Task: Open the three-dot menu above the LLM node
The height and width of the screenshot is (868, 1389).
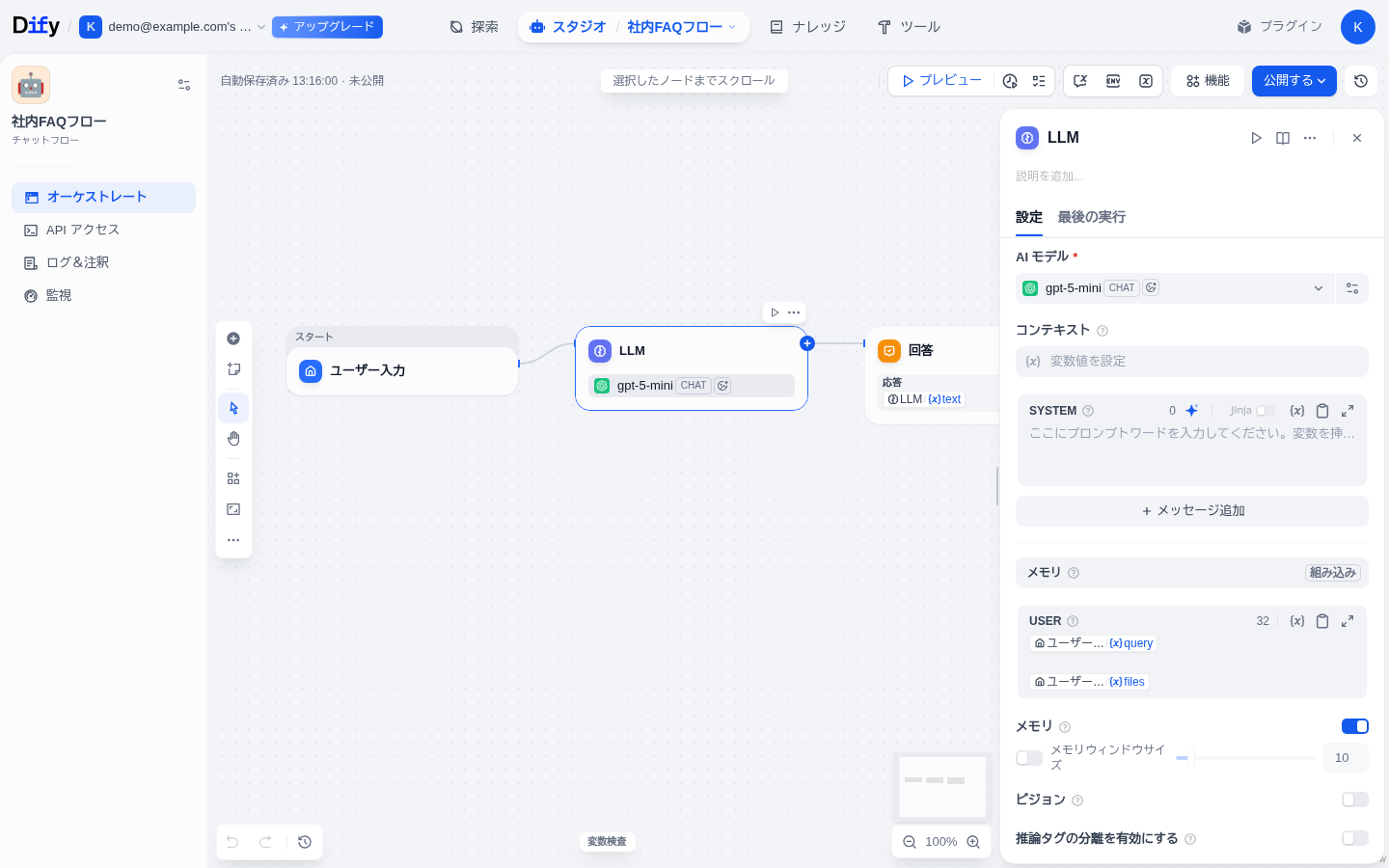Action: point(794,312)
